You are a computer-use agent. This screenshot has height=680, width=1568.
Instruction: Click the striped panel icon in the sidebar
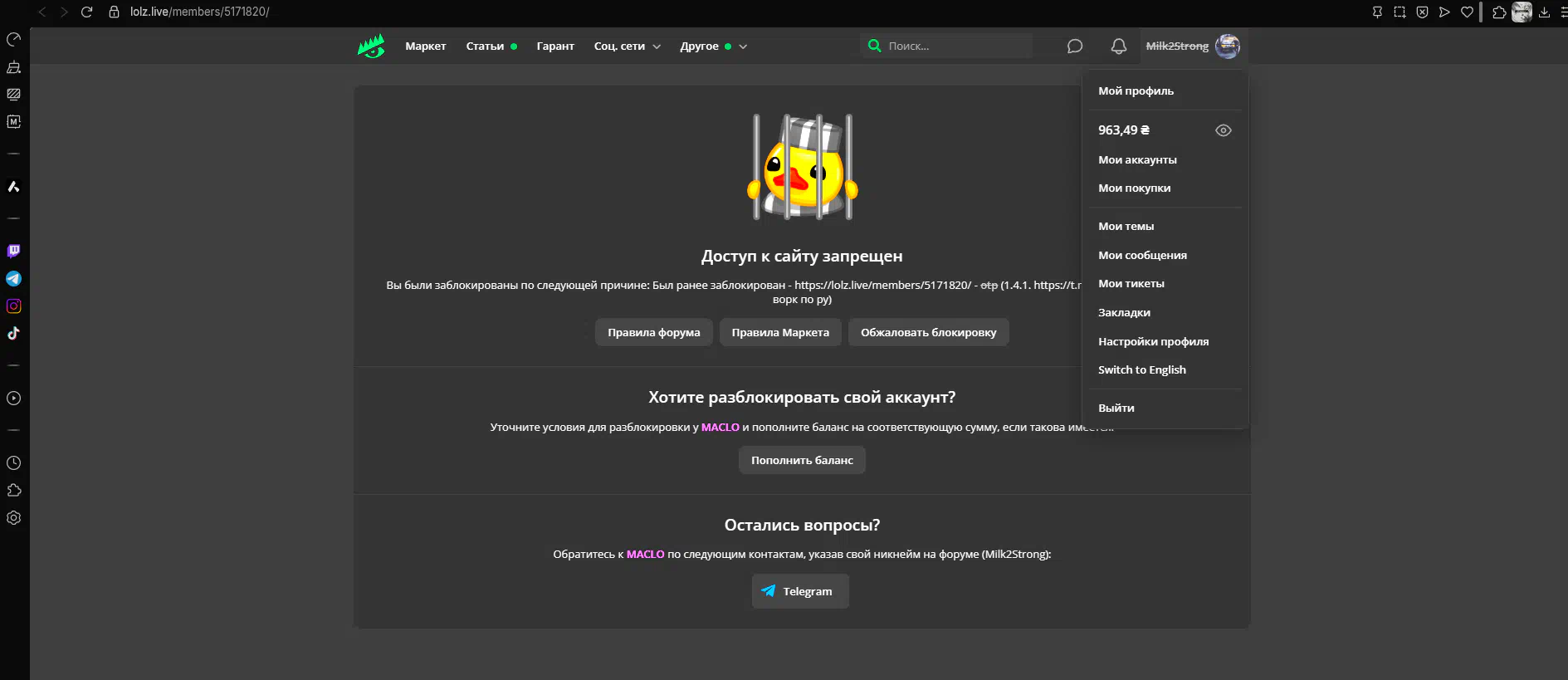13,95
